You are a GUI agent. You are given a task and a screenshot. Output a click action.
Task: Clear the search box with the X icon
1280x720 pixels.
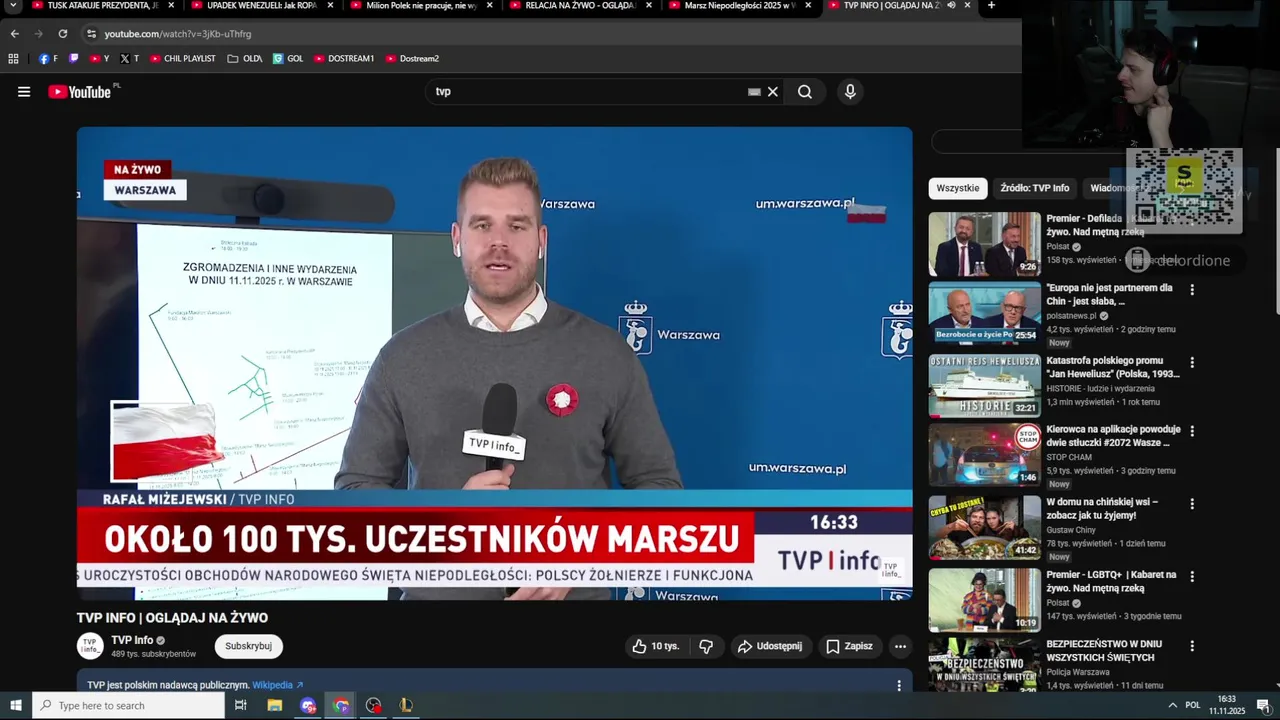click(x=772, y=92)
